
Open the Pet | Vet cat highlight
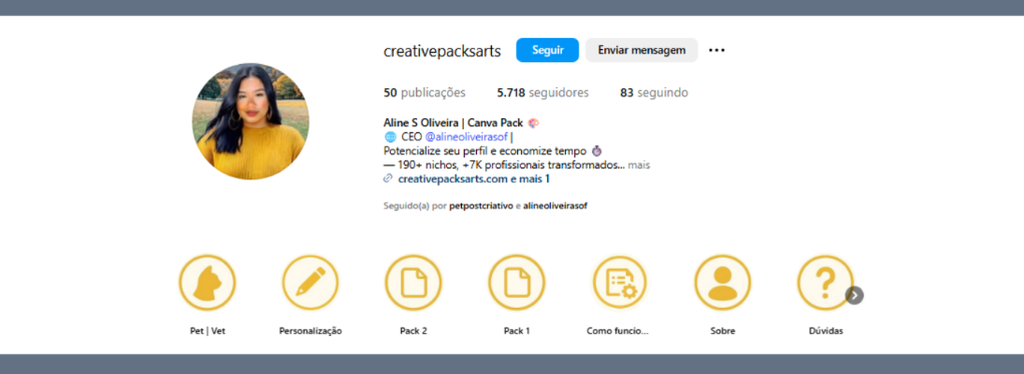coord(207,283)
